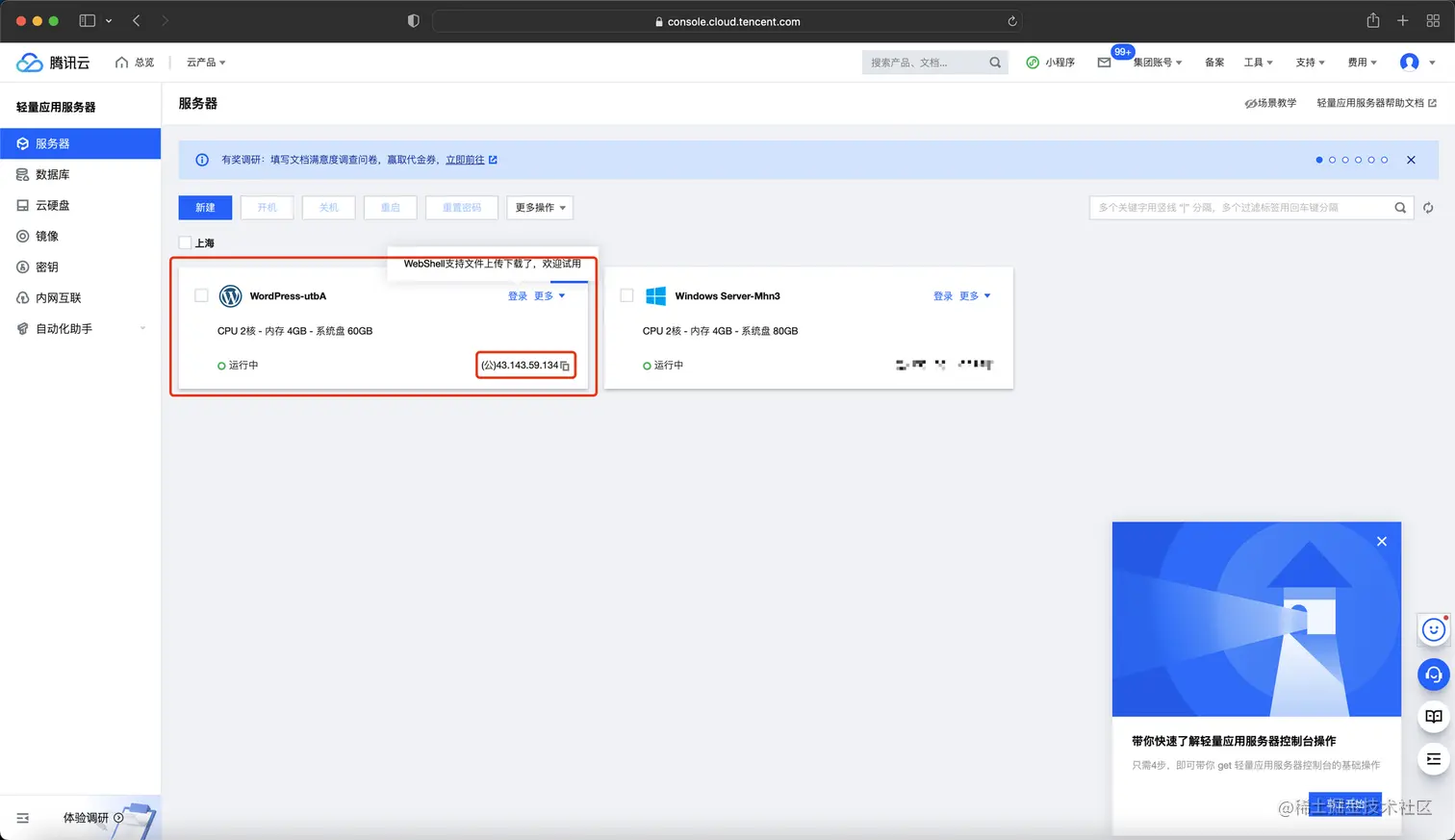
Task: Expand the 云产品 dropdown
Action: pos(206,63)
